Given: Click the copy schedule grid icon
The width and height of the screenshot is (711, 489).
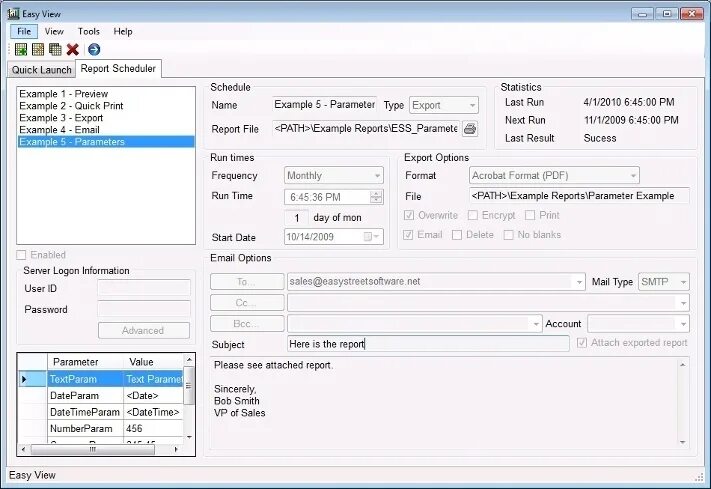Looking at the screenshot, I should point(55,49).
